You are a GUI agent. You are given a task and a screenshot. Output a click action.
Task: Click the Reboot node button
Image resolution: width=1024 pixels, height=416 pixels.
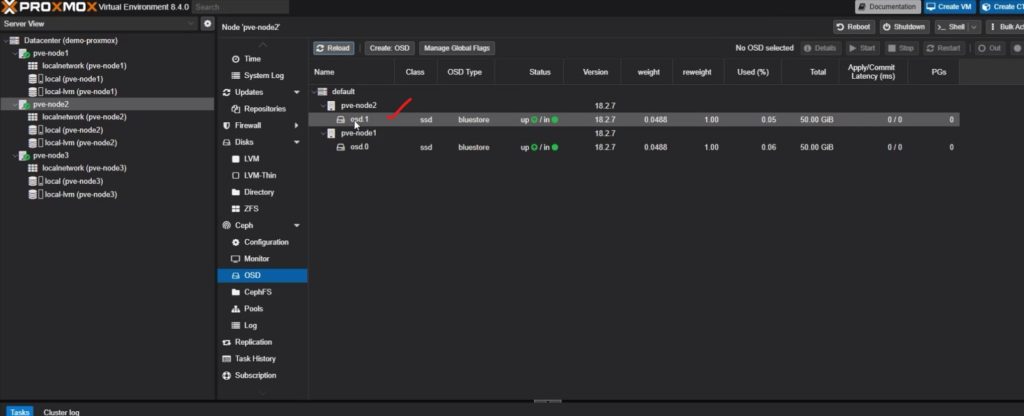pos(854,27)
